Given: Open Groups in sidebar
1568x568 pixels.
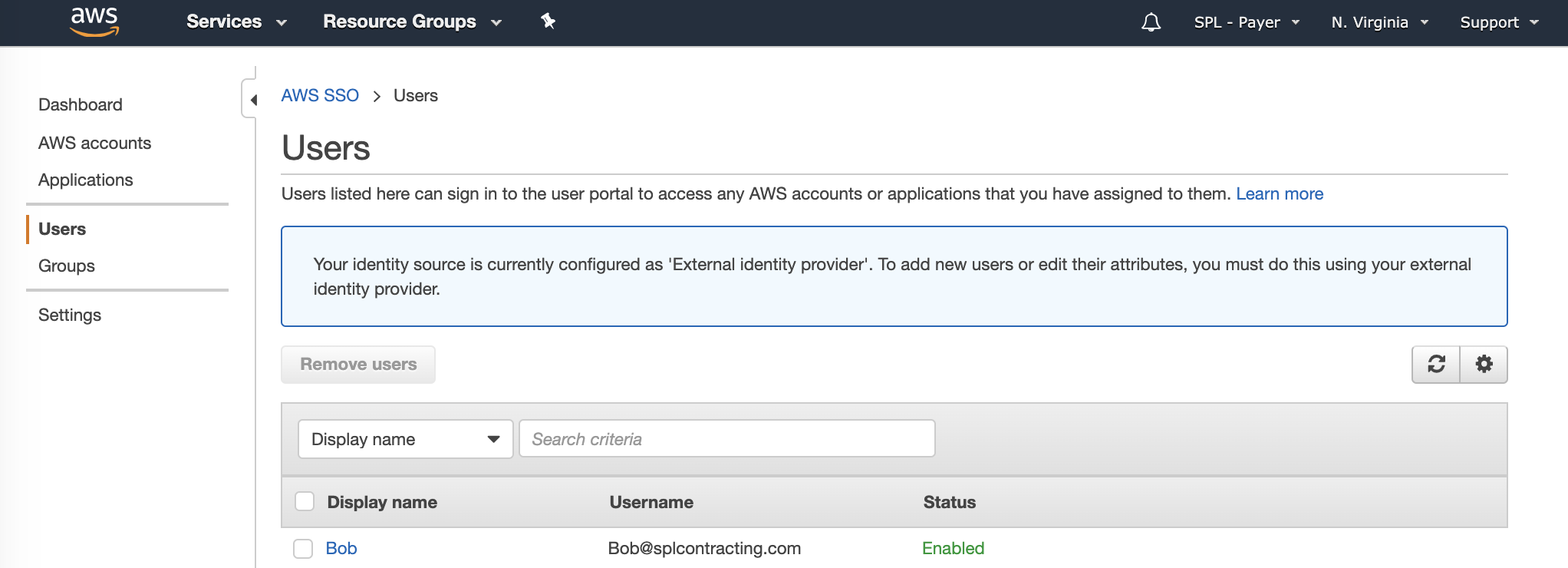Looking at the screenshot, I should (67, 266).
